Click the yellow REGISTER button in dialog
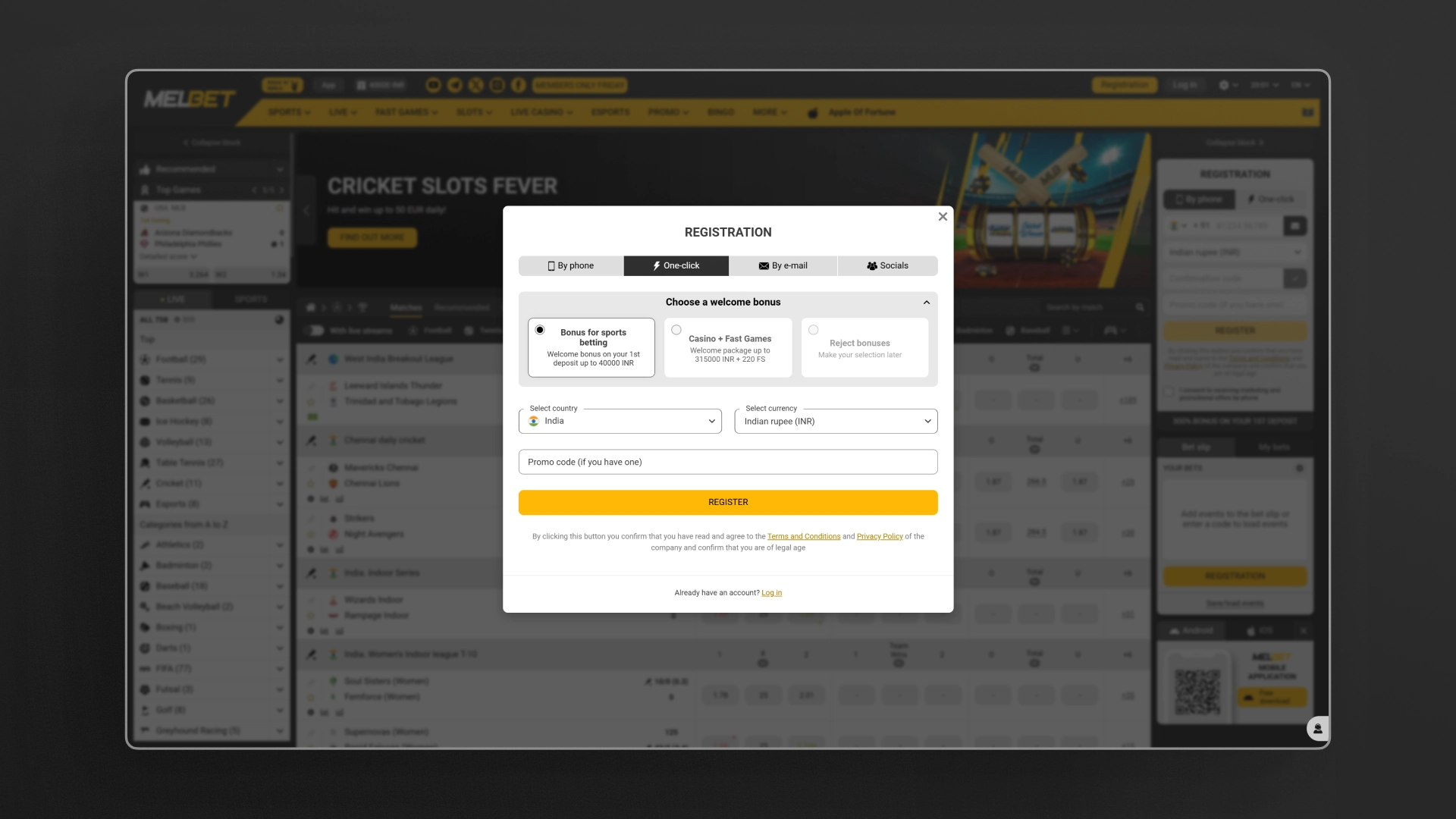 (x=728, y=503)
